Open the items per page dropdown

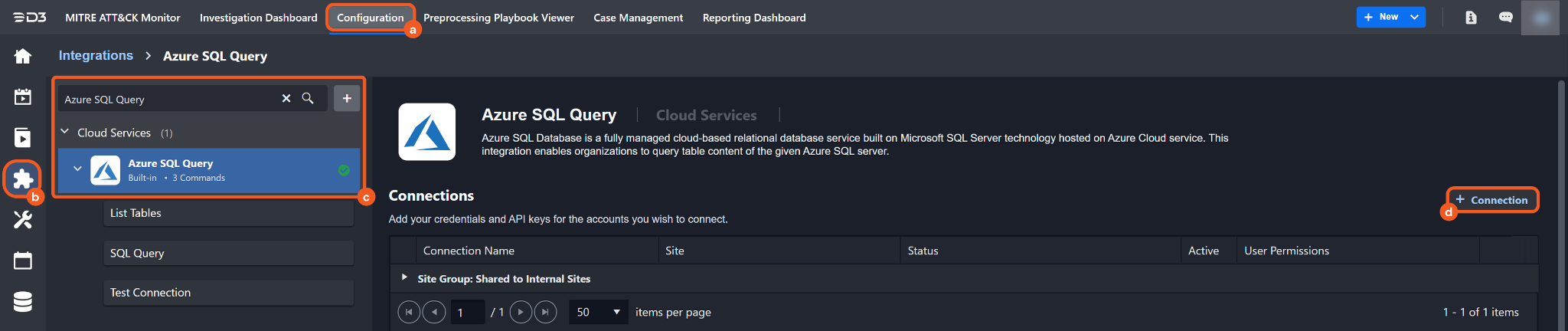pos(598,312)
